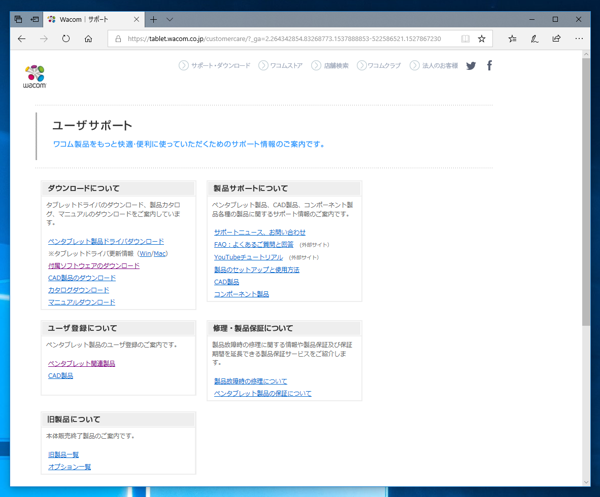
Task: Click the Wacom logo
Action: [x=35, y=77]
